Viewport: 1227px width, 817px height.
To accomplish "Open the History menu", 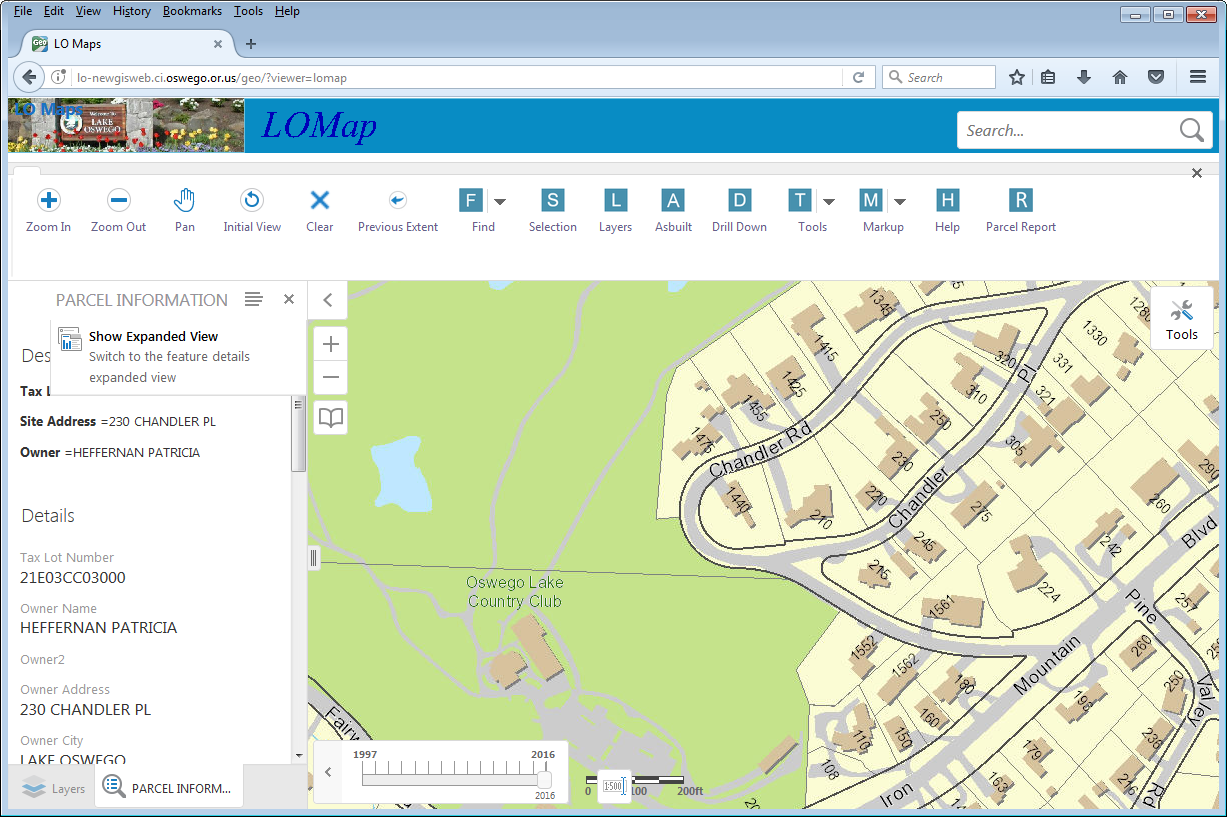I will coord(132,11).
